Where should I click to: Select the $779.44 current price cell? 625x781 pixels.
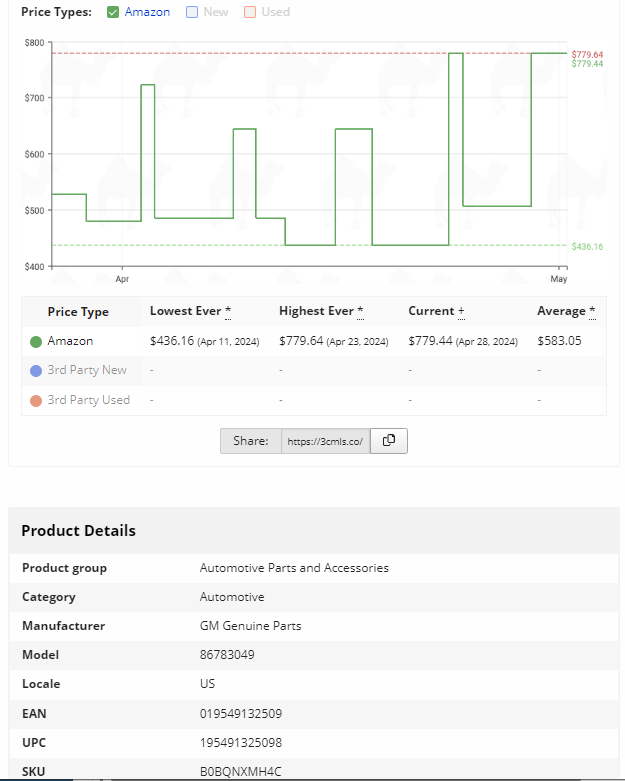coord(463,341)
